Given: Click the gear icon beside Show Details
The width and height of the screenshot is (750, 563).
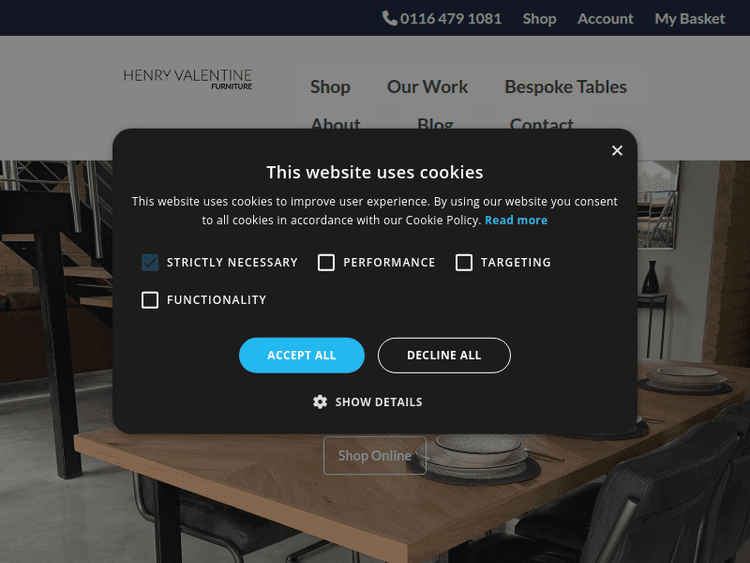Looking at the screenshot, I should coord(320,402).
